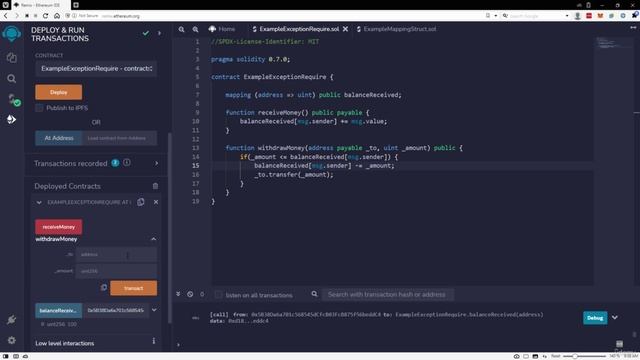The width and height of the screenshot is (640, 360).
Task: Click the Debug button in the terminal
Action: coord(595,318)
